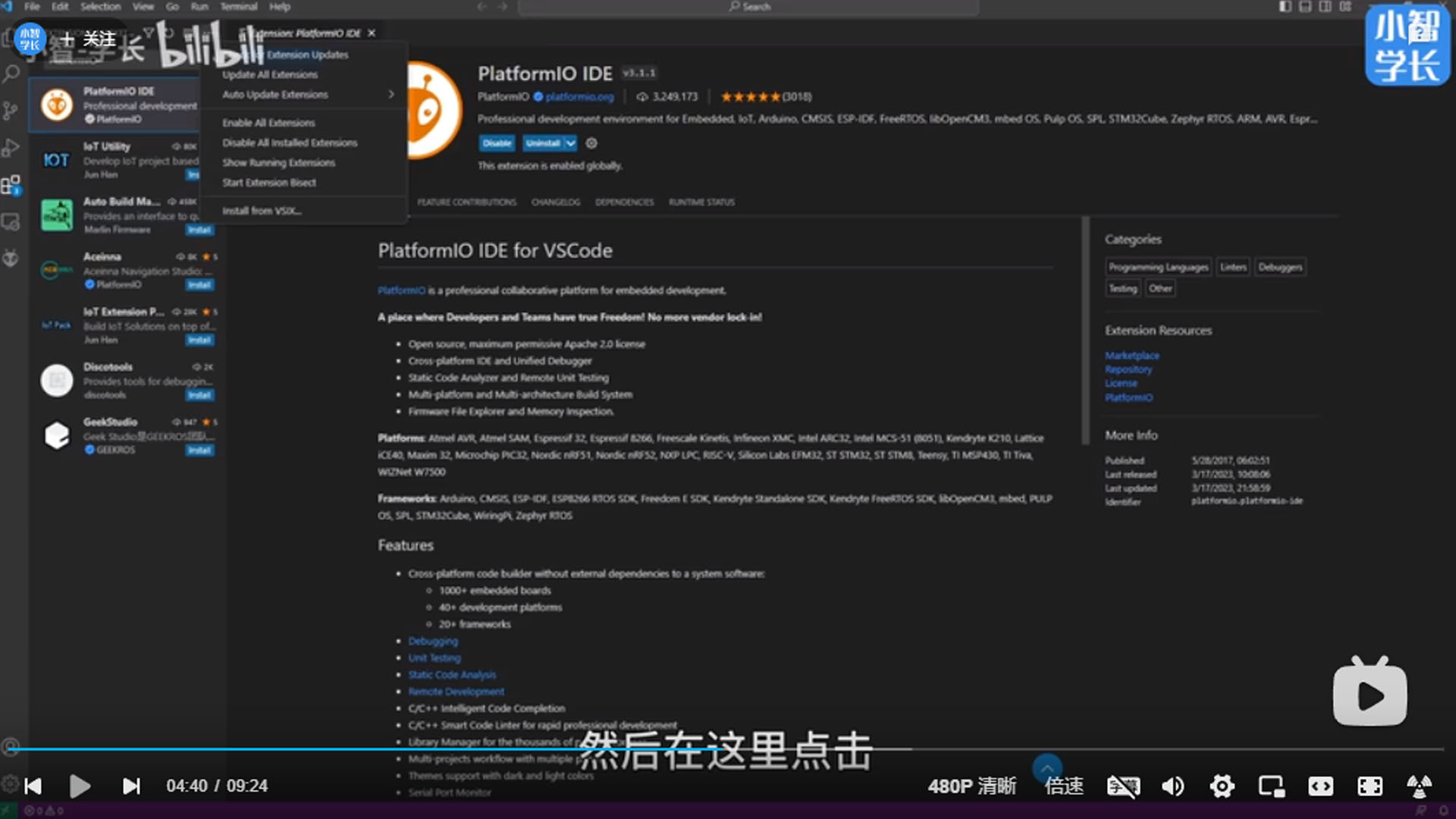Toggle wide-screen mode in the player
This screenshot has width=1456, height=819.
(1320, 786)
